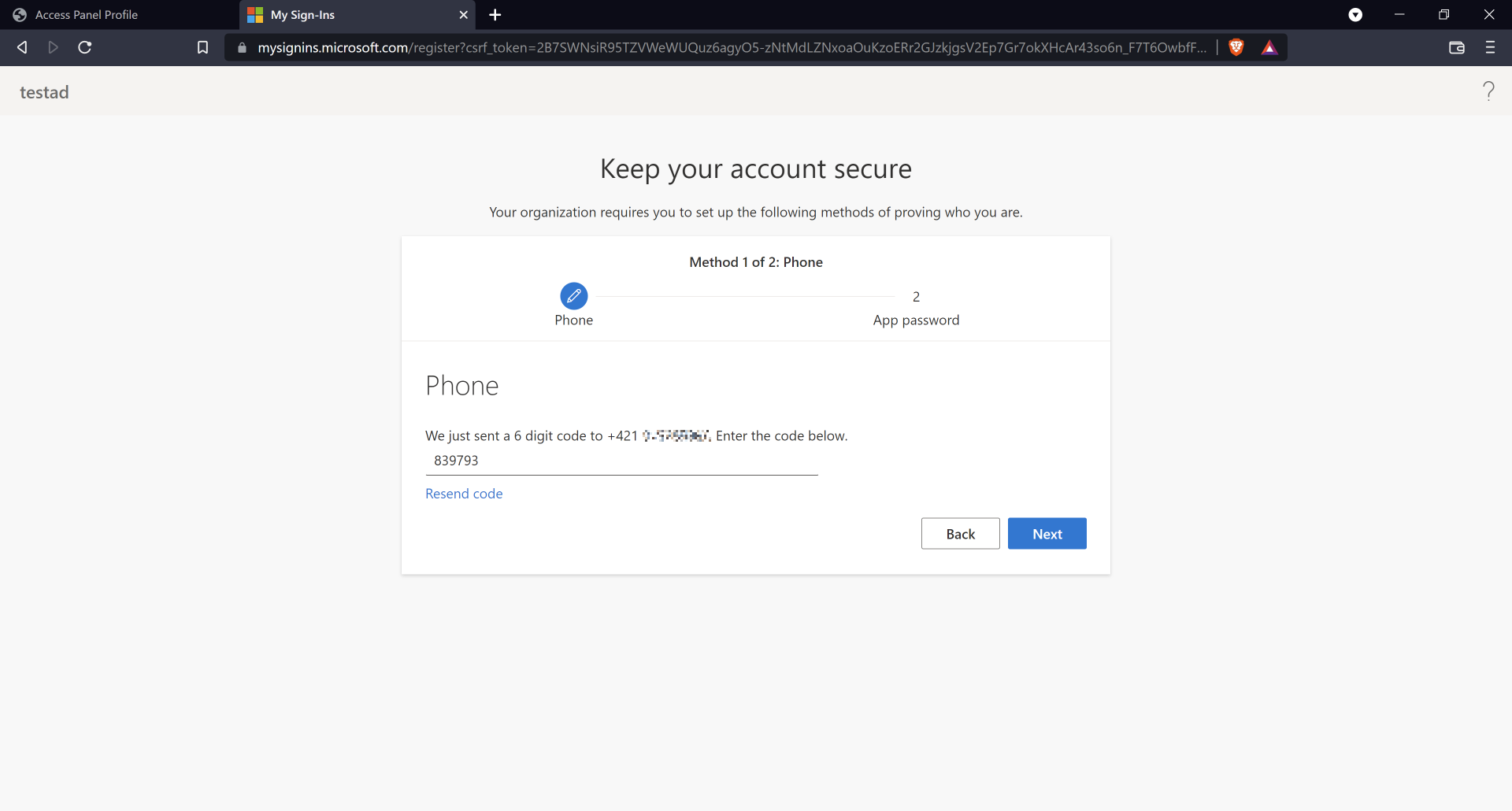Click the Next button
1512x811 pixels.
click(1047, 534)
